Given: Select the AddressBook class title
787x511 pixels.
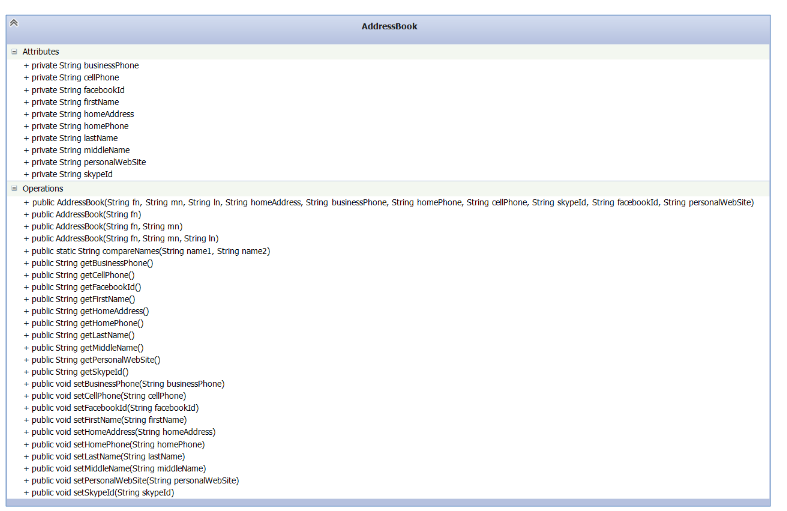Looking at the screenshot, I should [389, 26].
